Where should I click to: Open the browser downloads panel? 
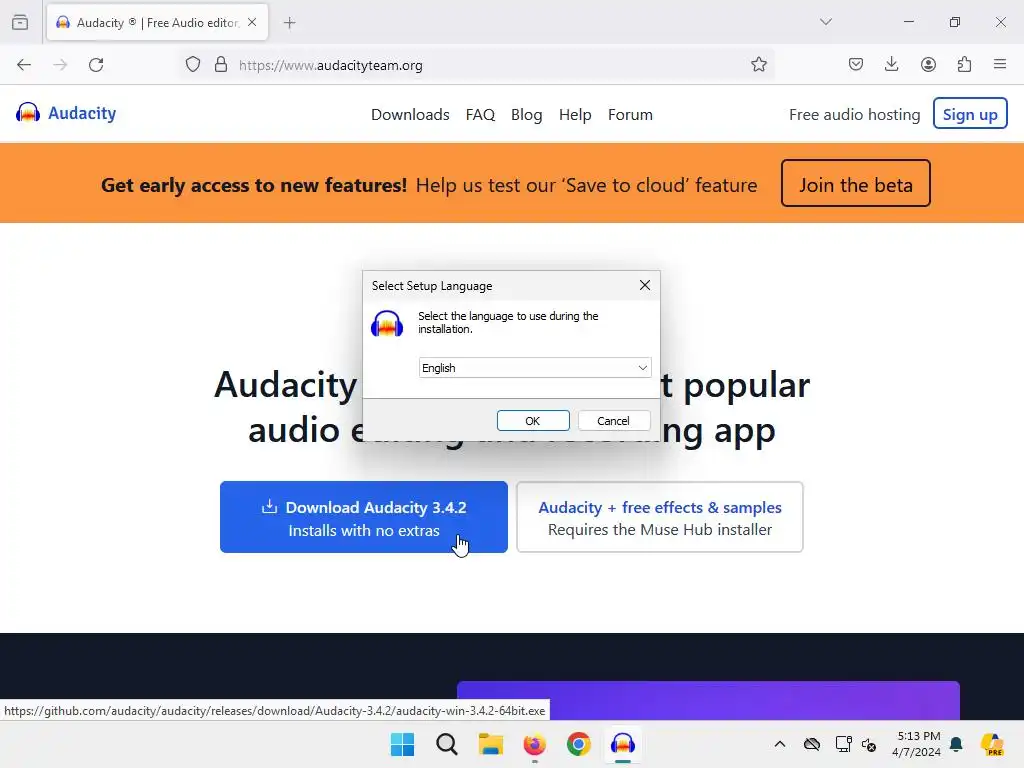click(x=891, y=65)
